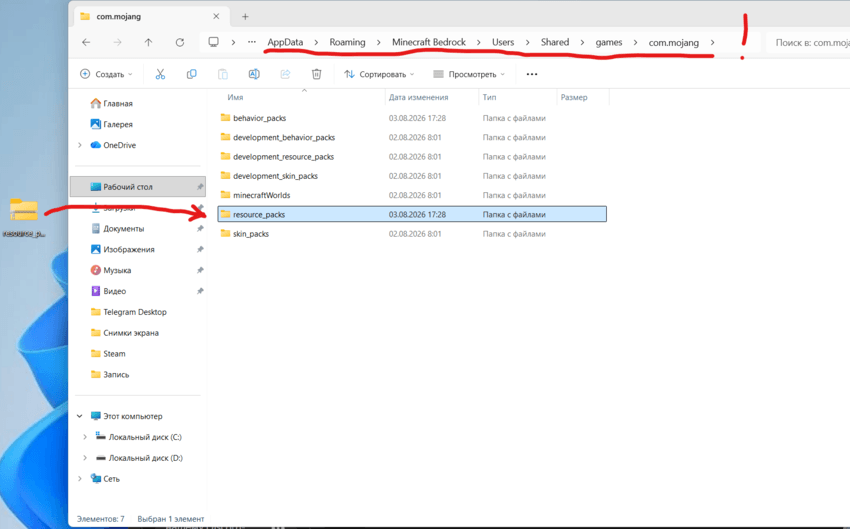The width and height of the screenshot is (850, 529).
Task: Select the minecraftWorlds folder
Action: pos(262,195)
